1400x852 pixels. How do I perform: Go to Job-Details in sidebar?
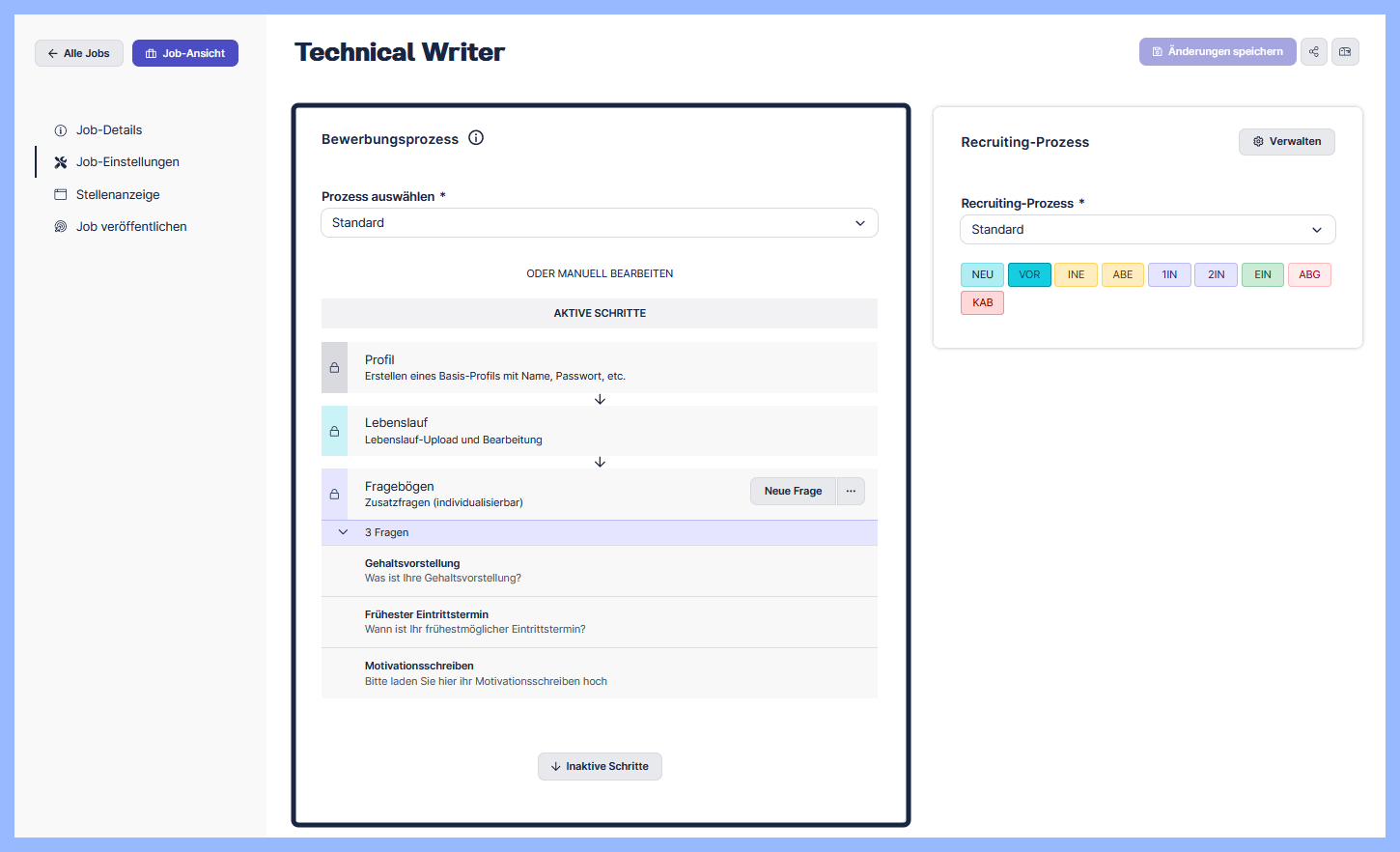coord(109,130)
